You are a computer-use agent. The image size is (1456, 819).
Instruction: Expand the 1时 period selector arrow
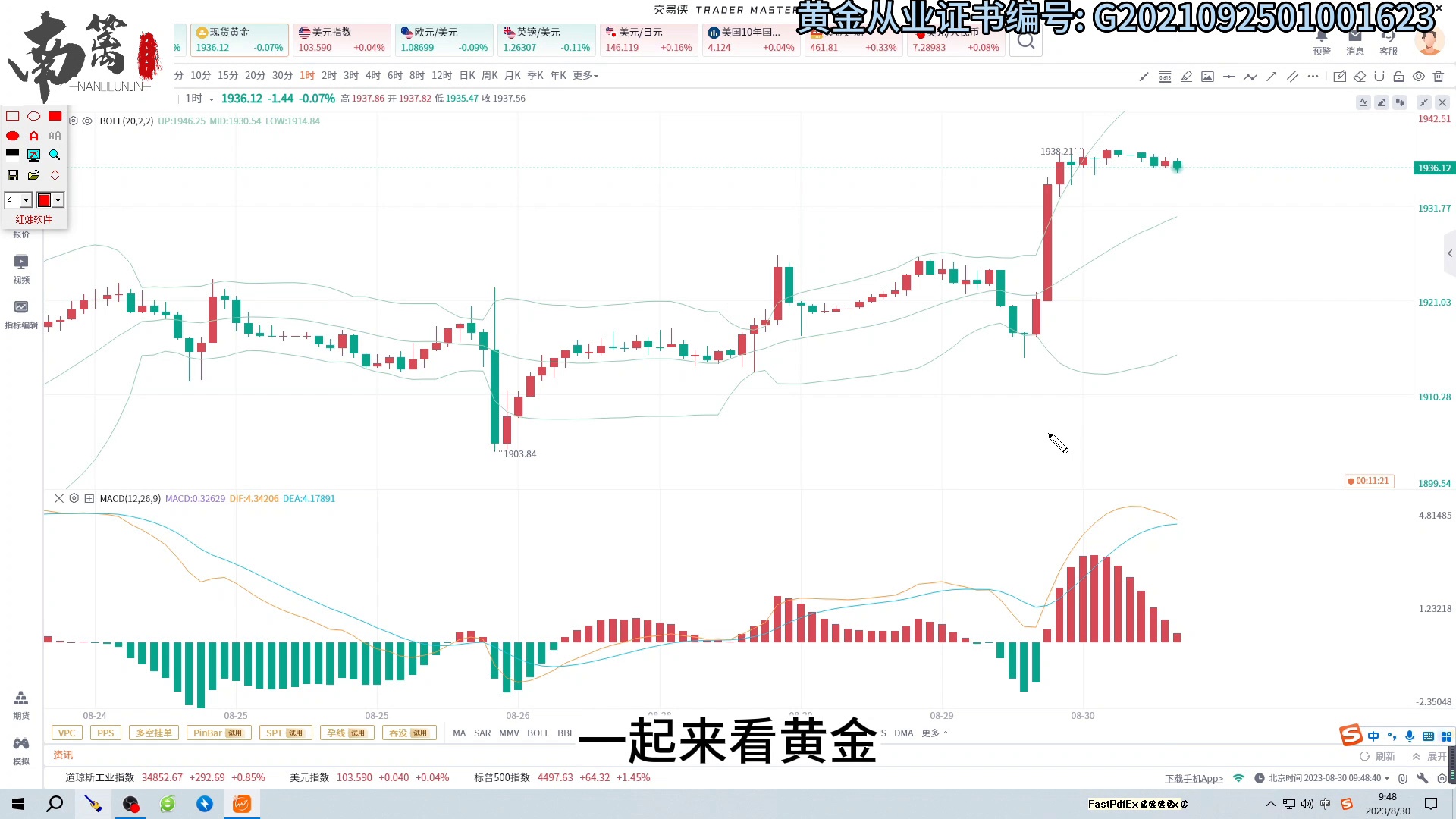click(212, 99)
